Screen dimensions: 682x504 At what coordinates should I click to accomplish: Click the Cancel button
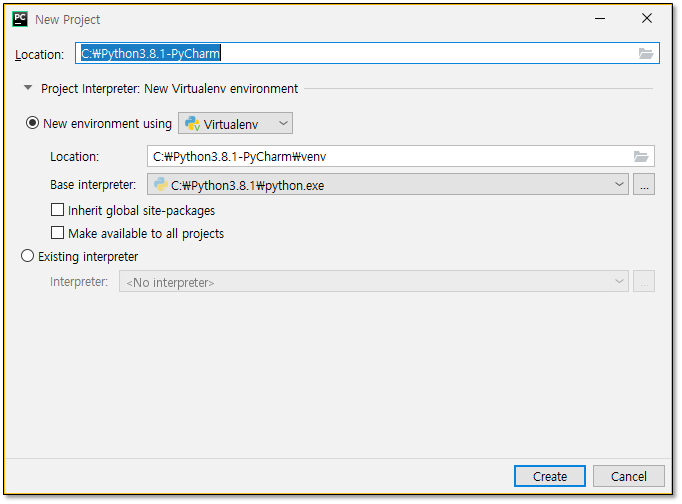coord(629,476)
